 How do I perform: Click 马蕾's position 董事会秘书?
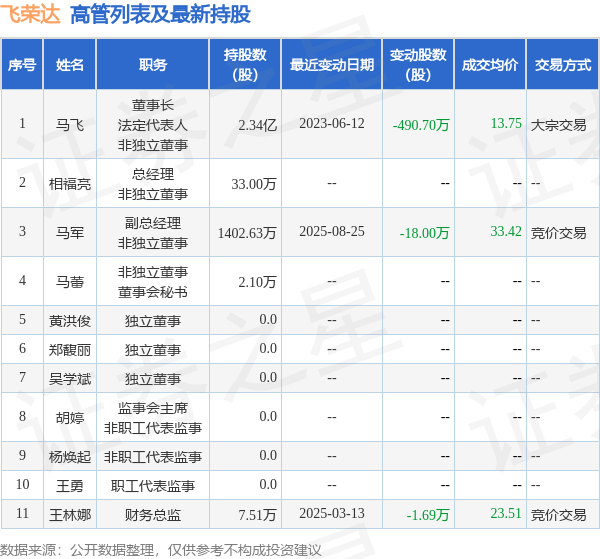pyautogui.click(x=153, y=292)
